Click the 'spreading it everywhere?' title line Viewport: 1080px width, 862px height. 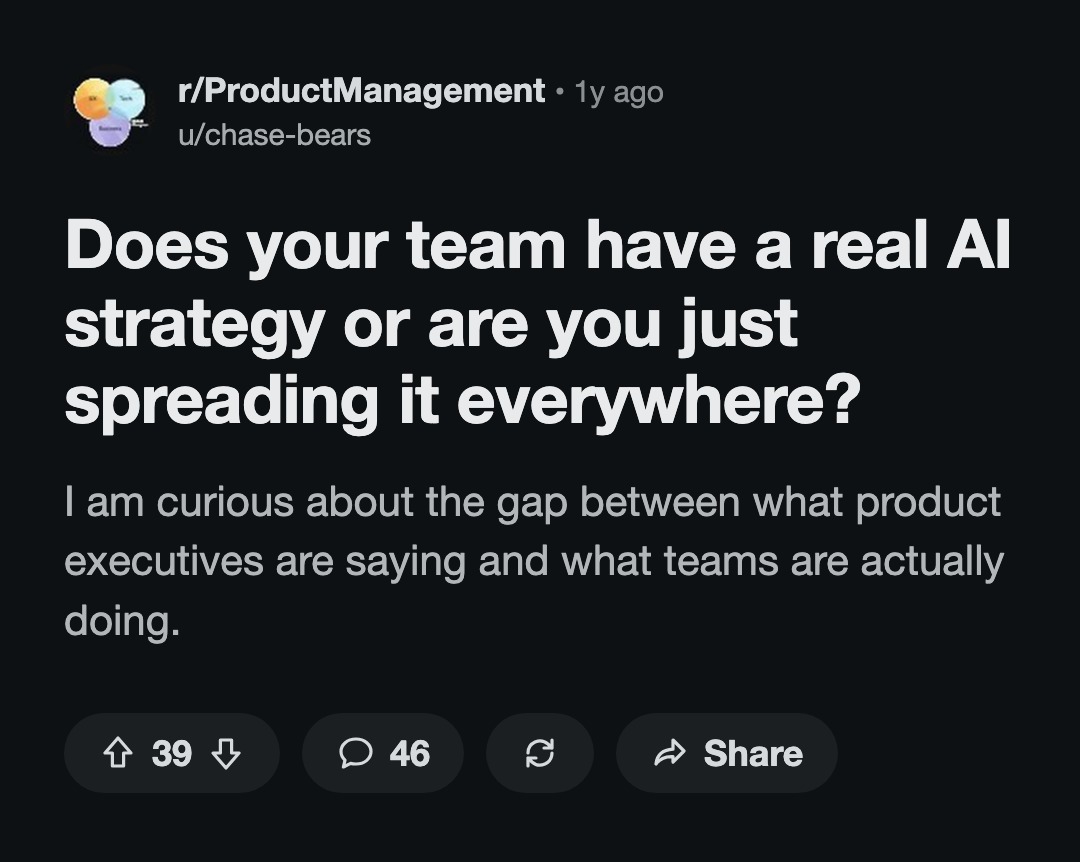pyautogui.click(x=462, y=401)
